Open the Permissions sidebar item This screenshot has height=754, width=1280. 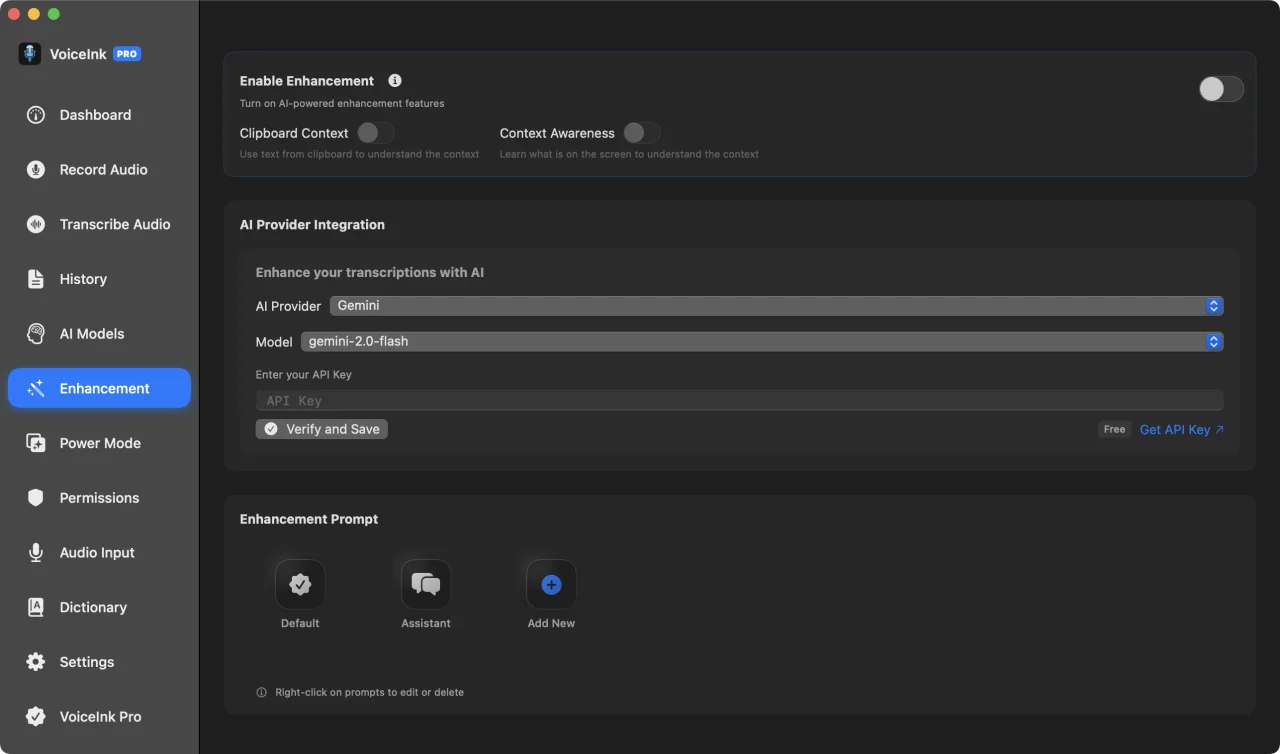click(99, 498)
